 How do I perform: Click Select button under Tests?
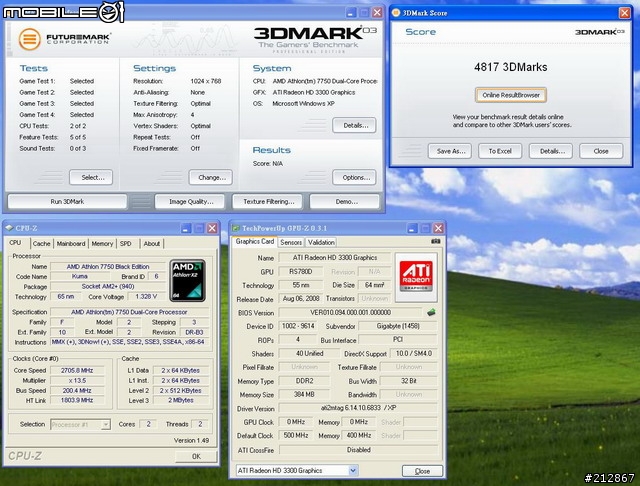[x=91, y=178]
